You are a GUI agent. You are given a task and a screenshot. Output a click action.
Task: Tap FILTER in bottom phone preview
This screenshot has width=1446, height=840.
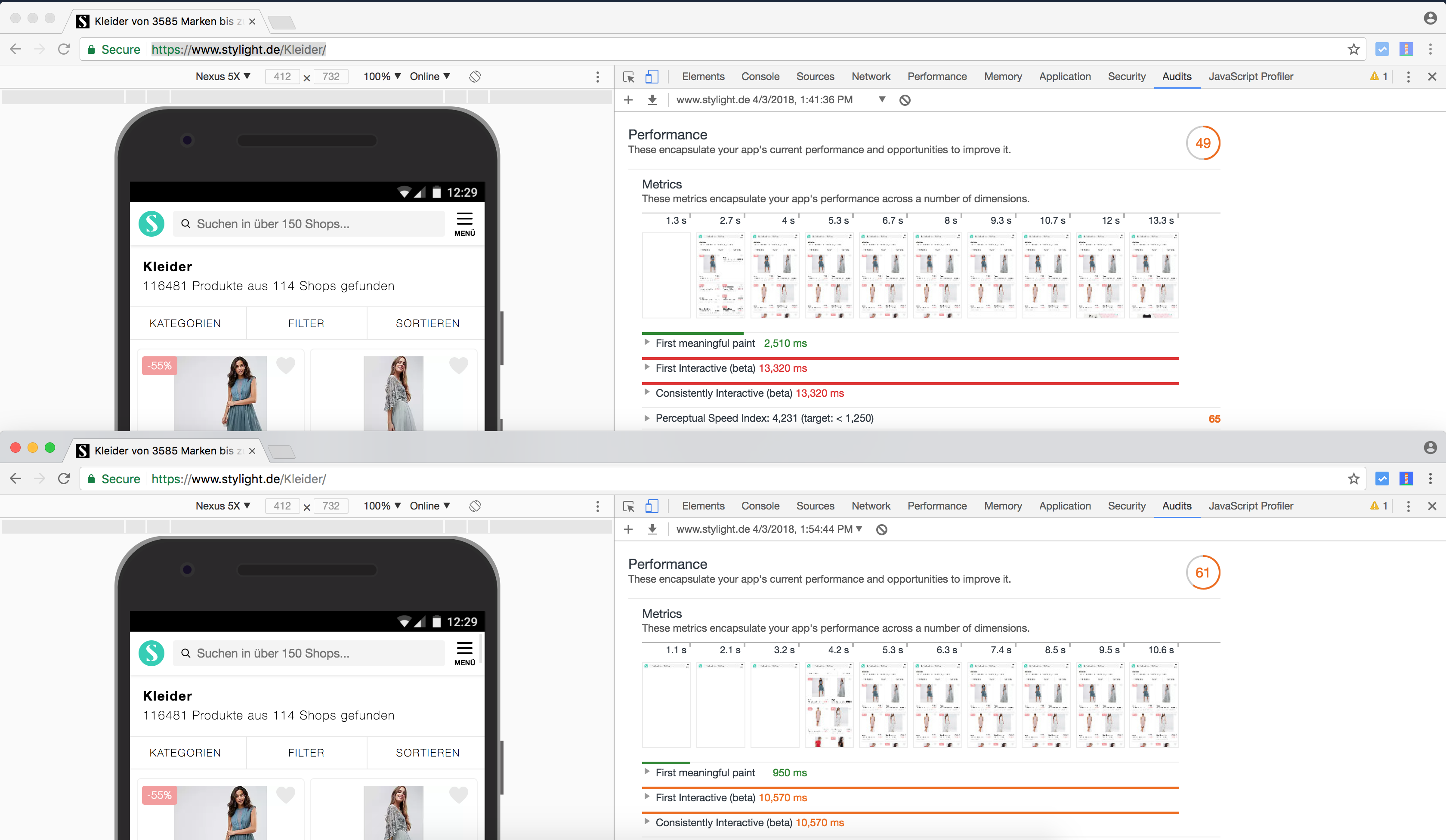(306, 753)
